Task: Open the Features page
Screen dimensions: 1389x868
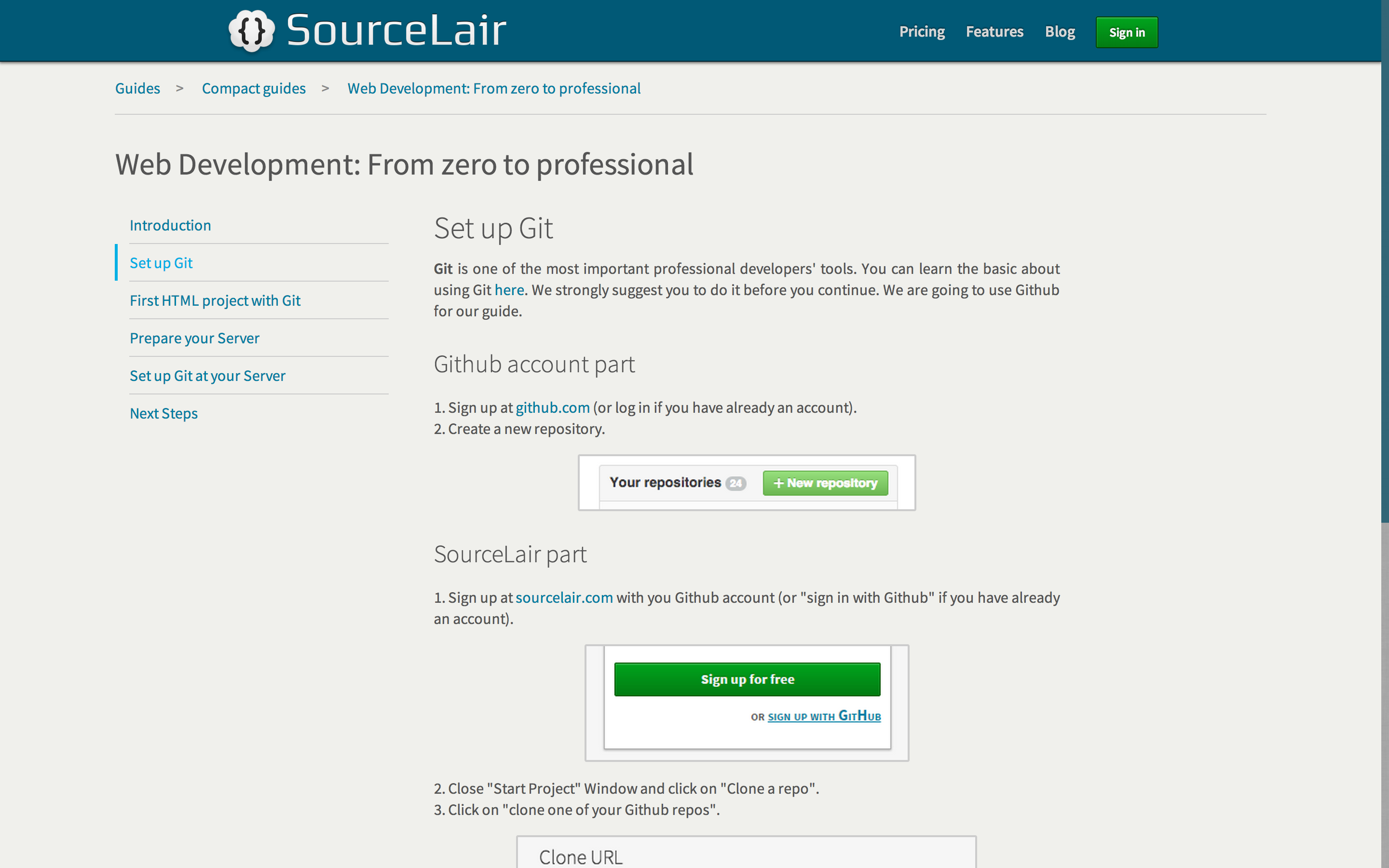Action: [994, 31]
